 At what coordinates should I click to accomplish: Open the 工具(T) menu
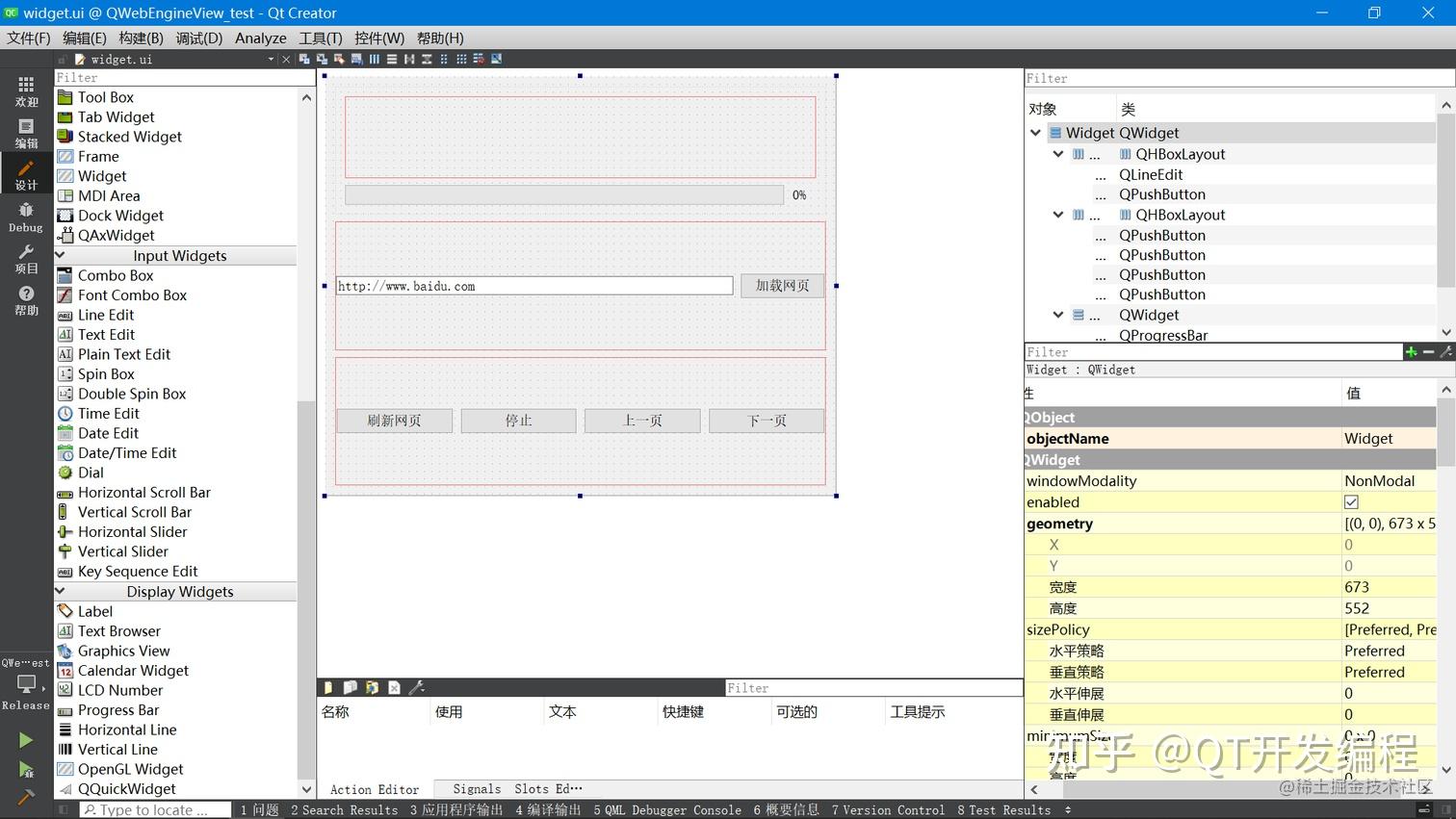click(321, 38)
